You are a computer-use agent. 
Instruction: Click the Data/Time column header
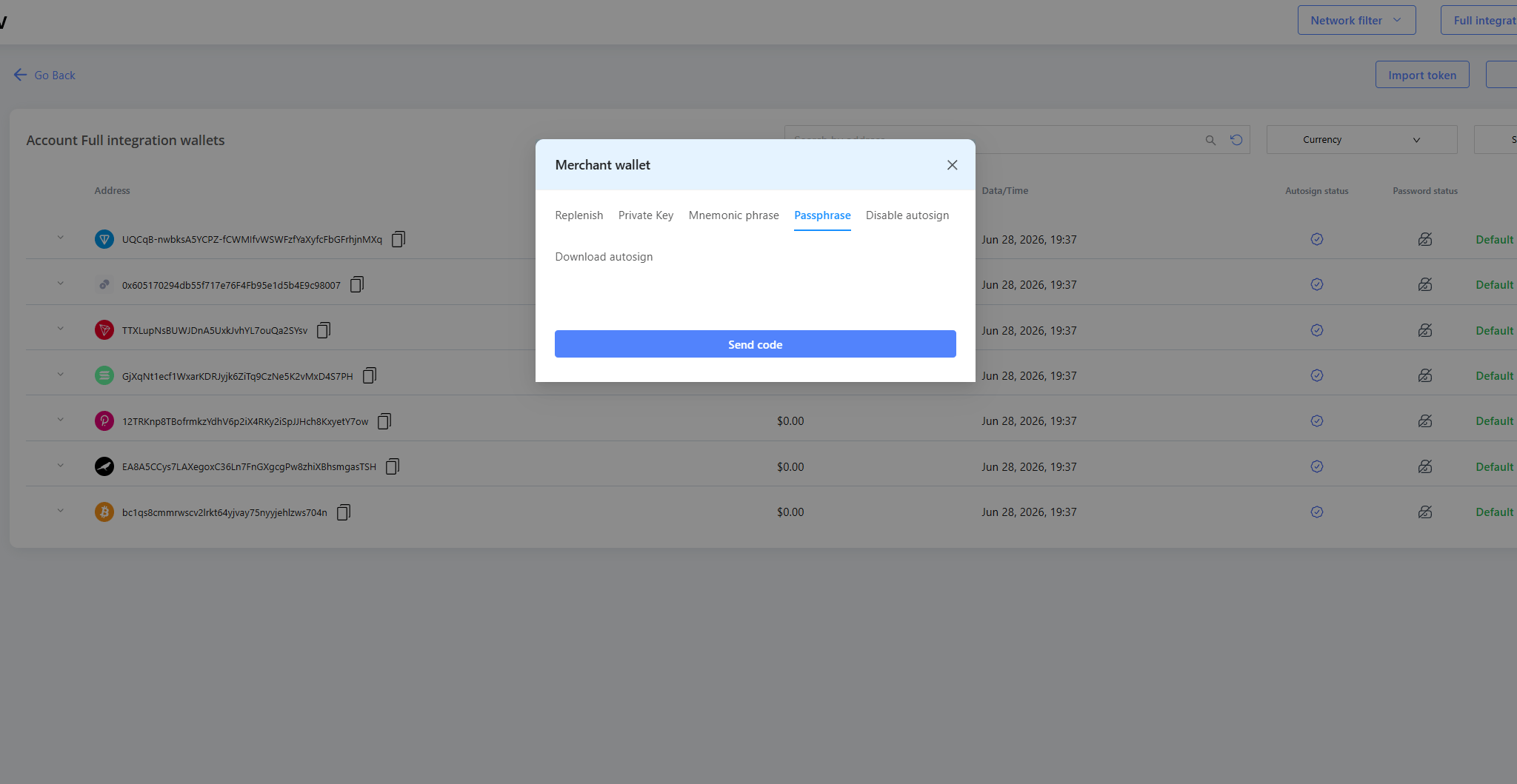click(x=1004, y=190)
